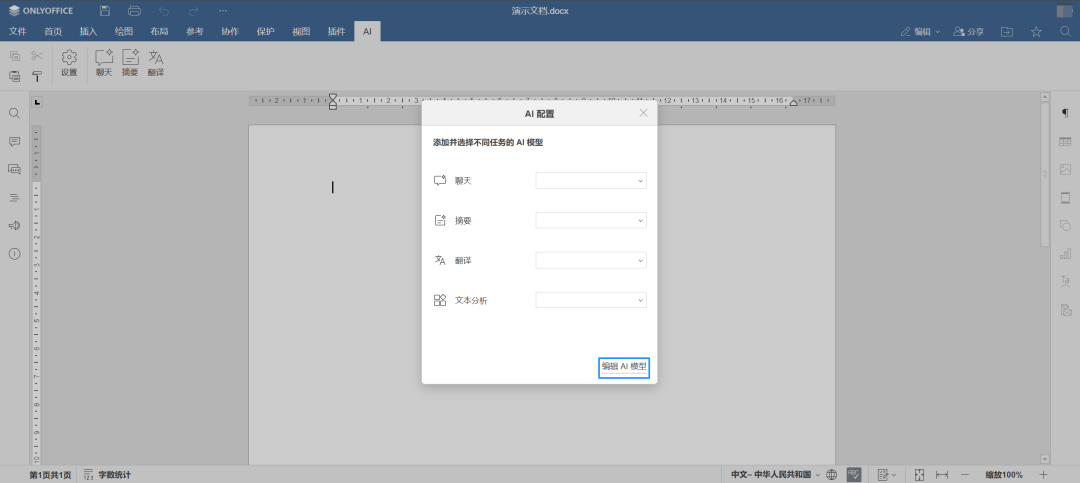The width and height of the screenshot is (1080, 483).
Task: Open Header and footer settings in right sidebar
Action: click(1066, 198)
